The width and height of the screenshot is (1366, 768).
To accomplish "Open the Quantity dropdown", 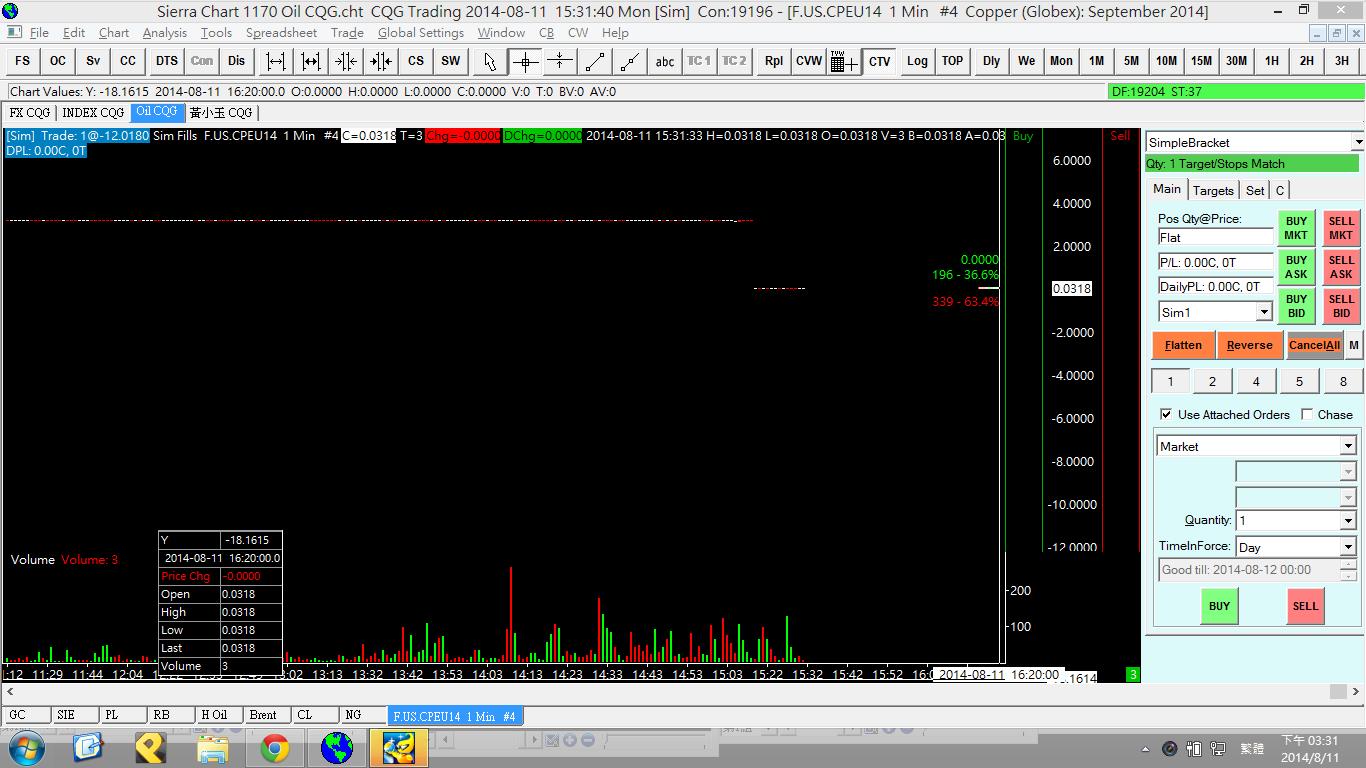I will [x=1348, y=521].
